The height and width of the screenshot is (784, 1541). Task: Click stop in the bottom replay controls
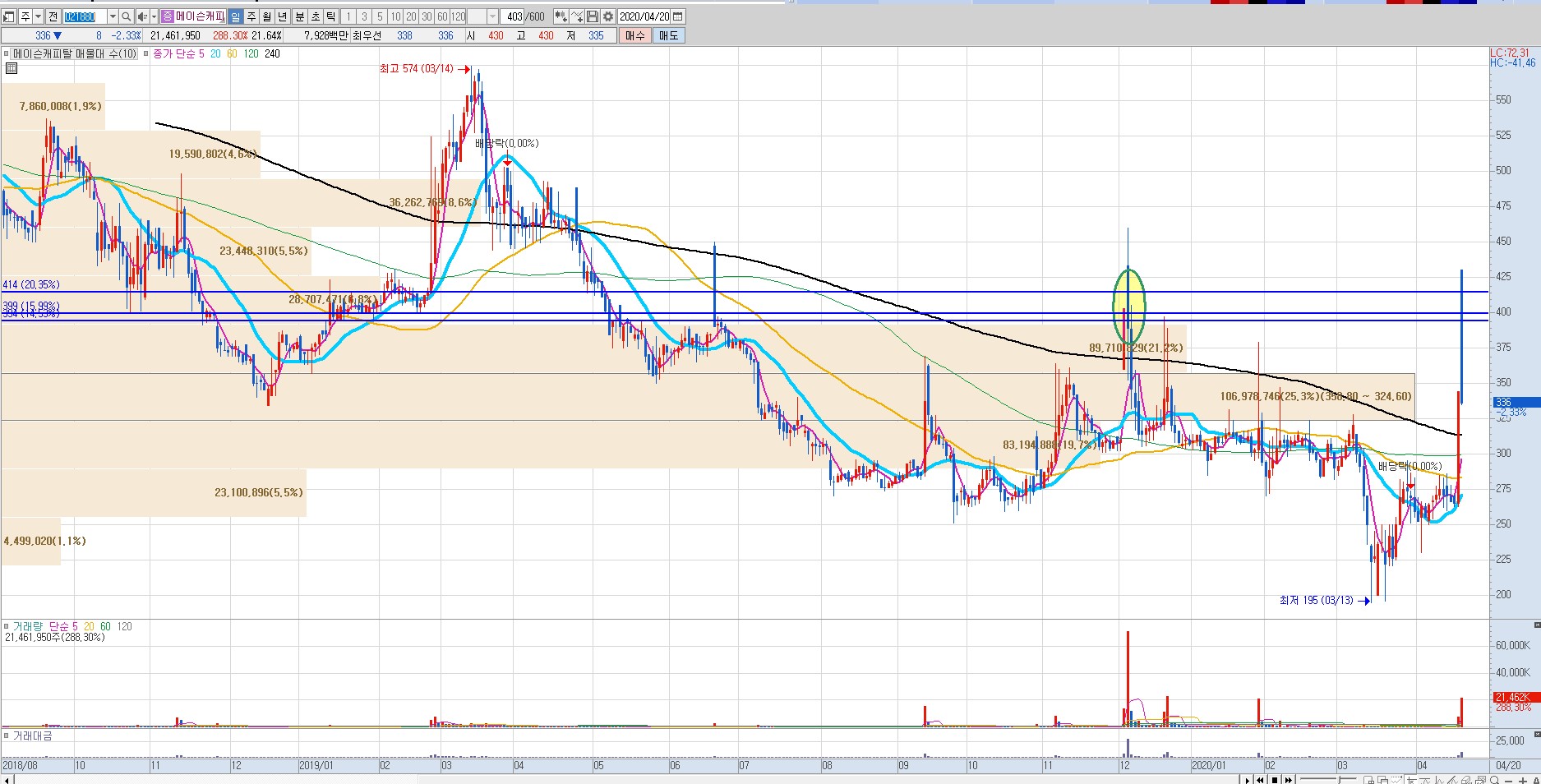click(x=1275, y=780)
